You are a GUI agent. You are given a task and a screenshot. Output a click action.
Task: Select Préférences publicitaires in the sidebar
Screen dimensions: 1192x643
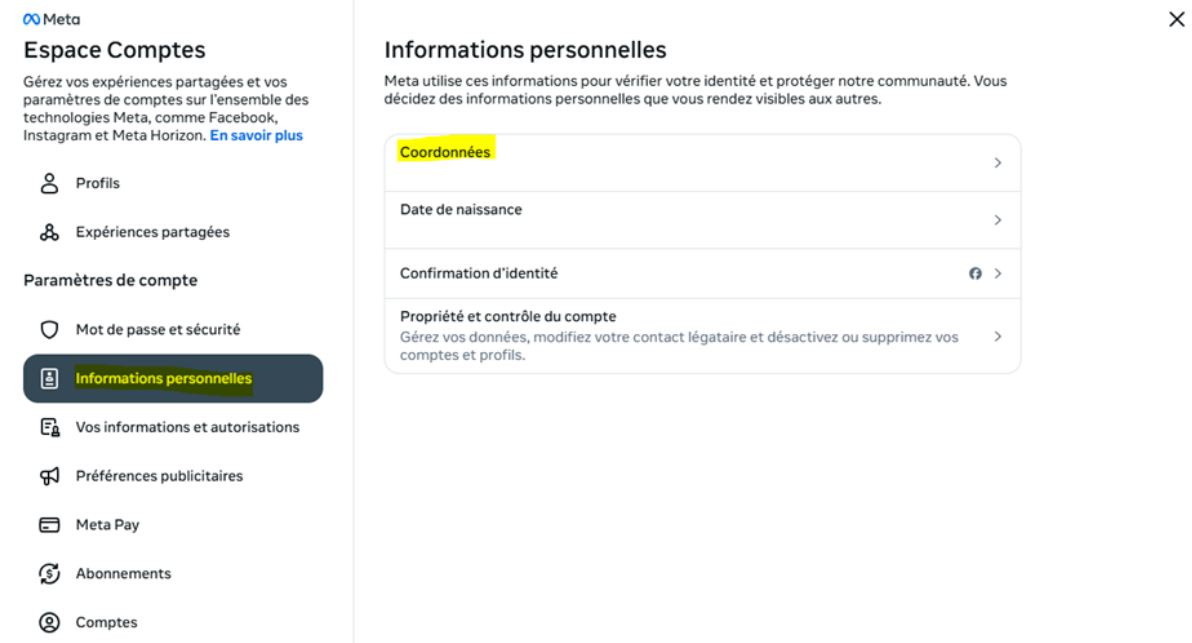[159, 476]
